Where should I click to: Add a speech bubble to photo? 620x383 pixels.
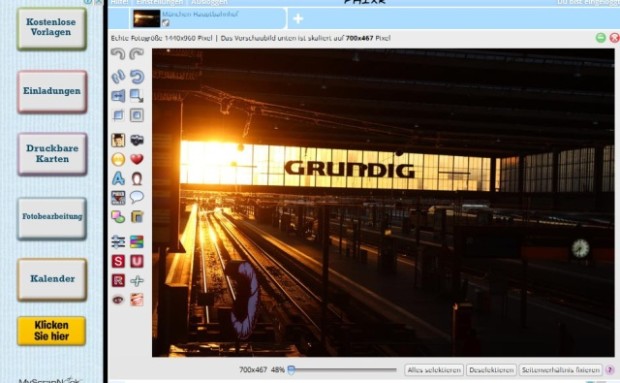click(x=137, y=197)
